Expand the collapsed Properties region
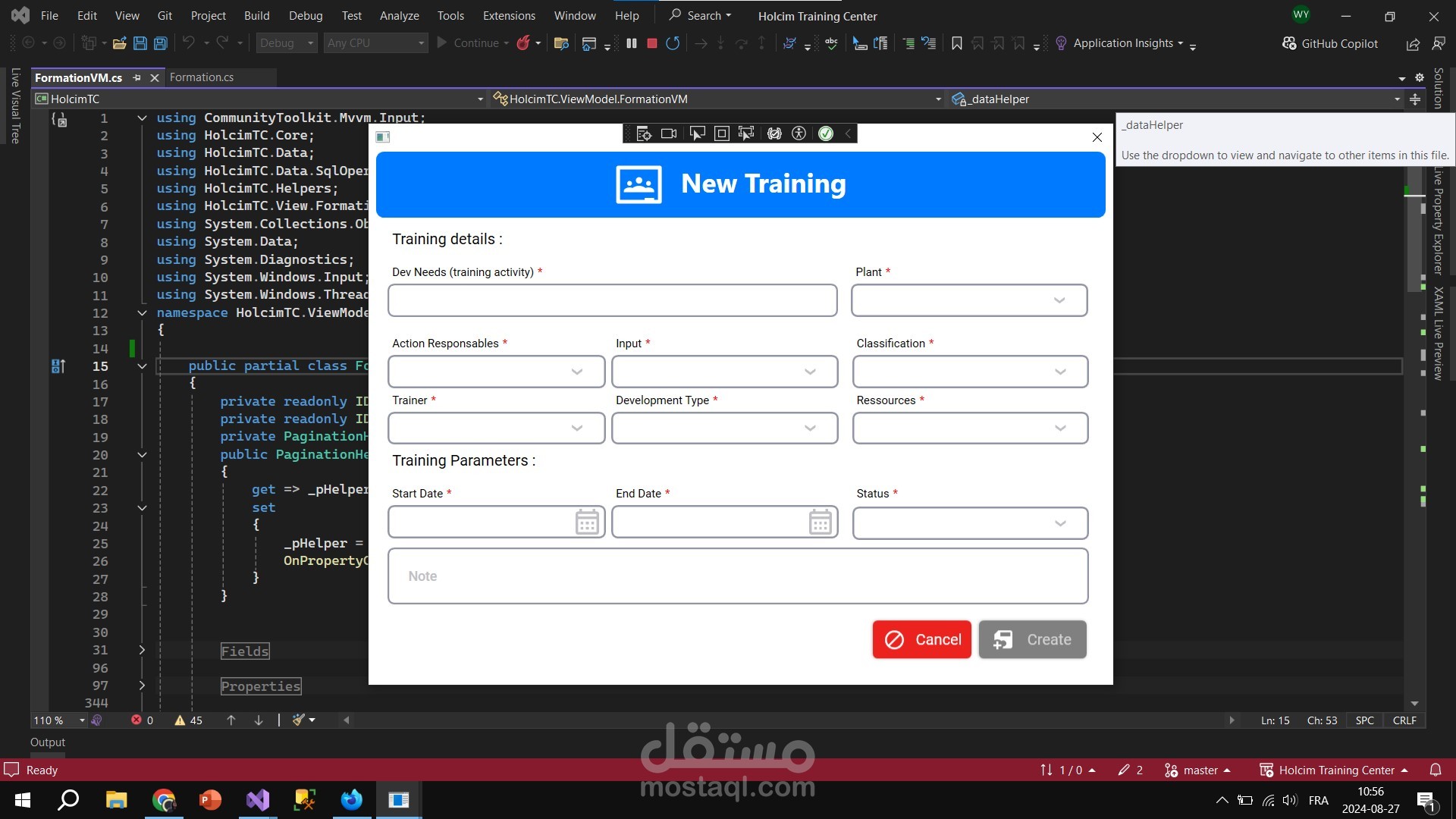Image resolution: width=1456 pixels, height=819 pixels. point(142,686)
